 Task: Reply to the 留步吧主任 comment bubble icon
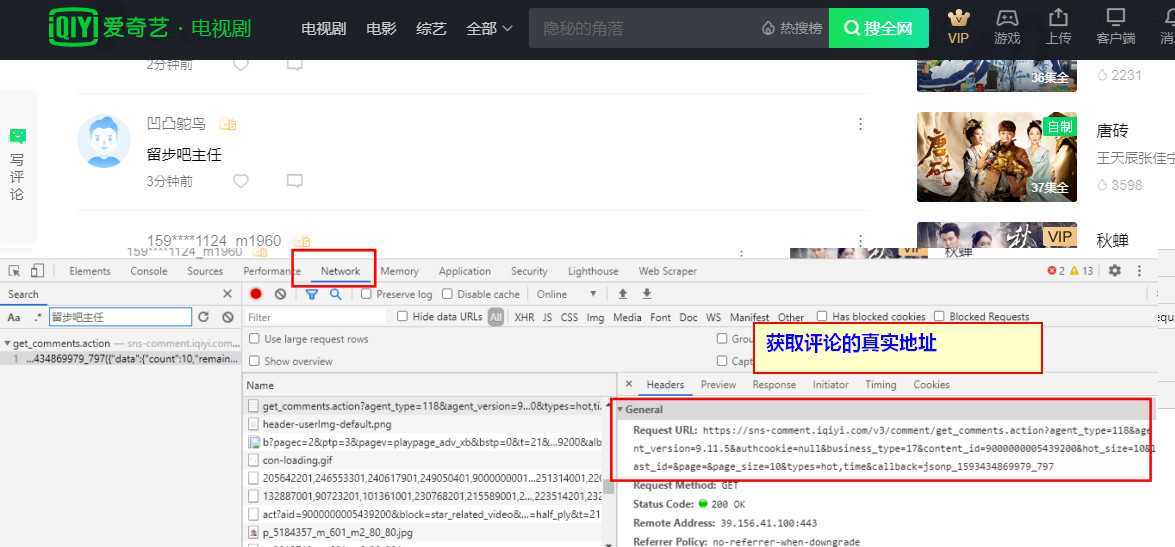click(295, 181)
